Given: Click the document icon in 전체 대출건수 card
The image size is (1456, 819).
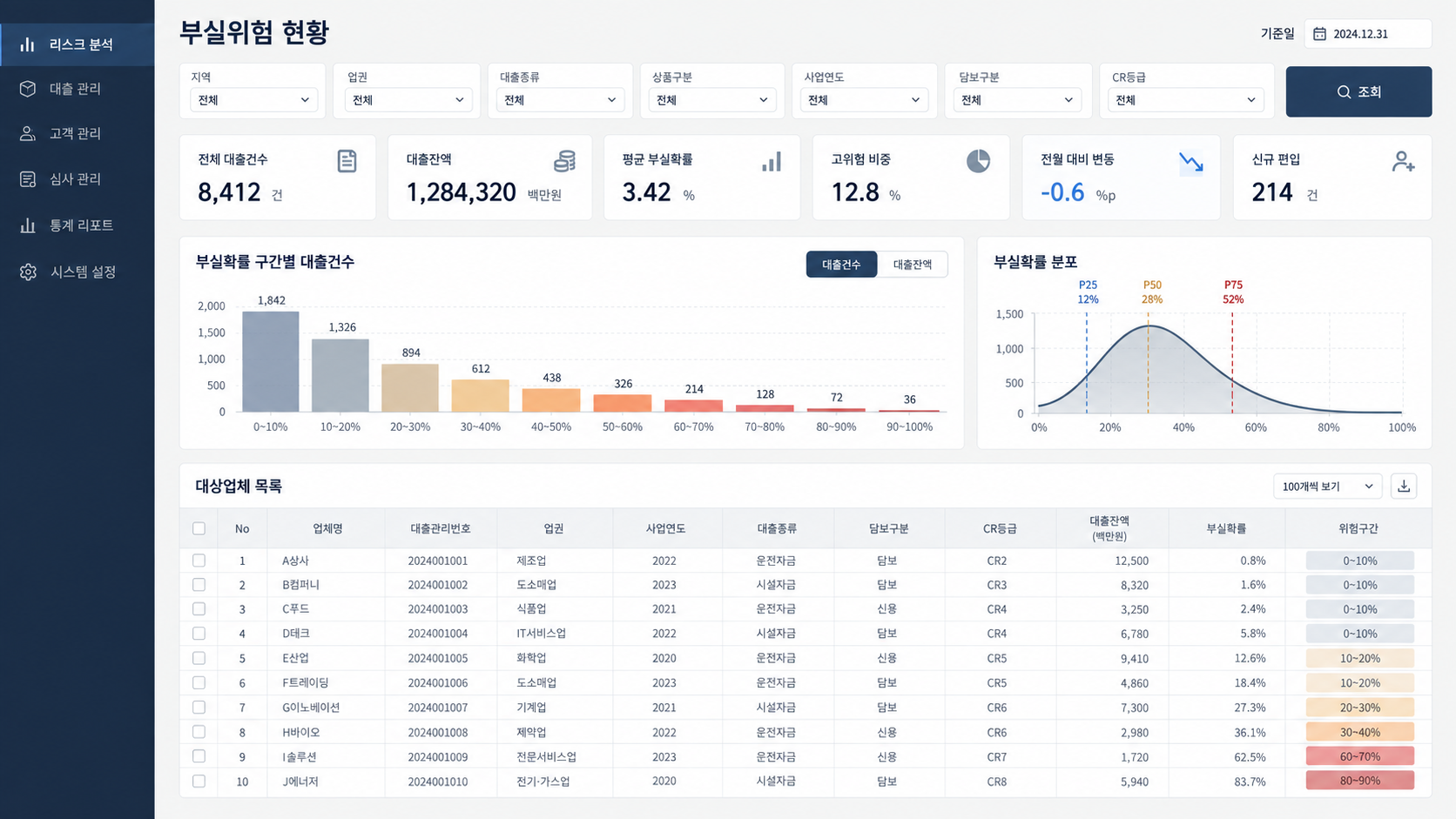Looking at the screenshot, I should [347, 161].
